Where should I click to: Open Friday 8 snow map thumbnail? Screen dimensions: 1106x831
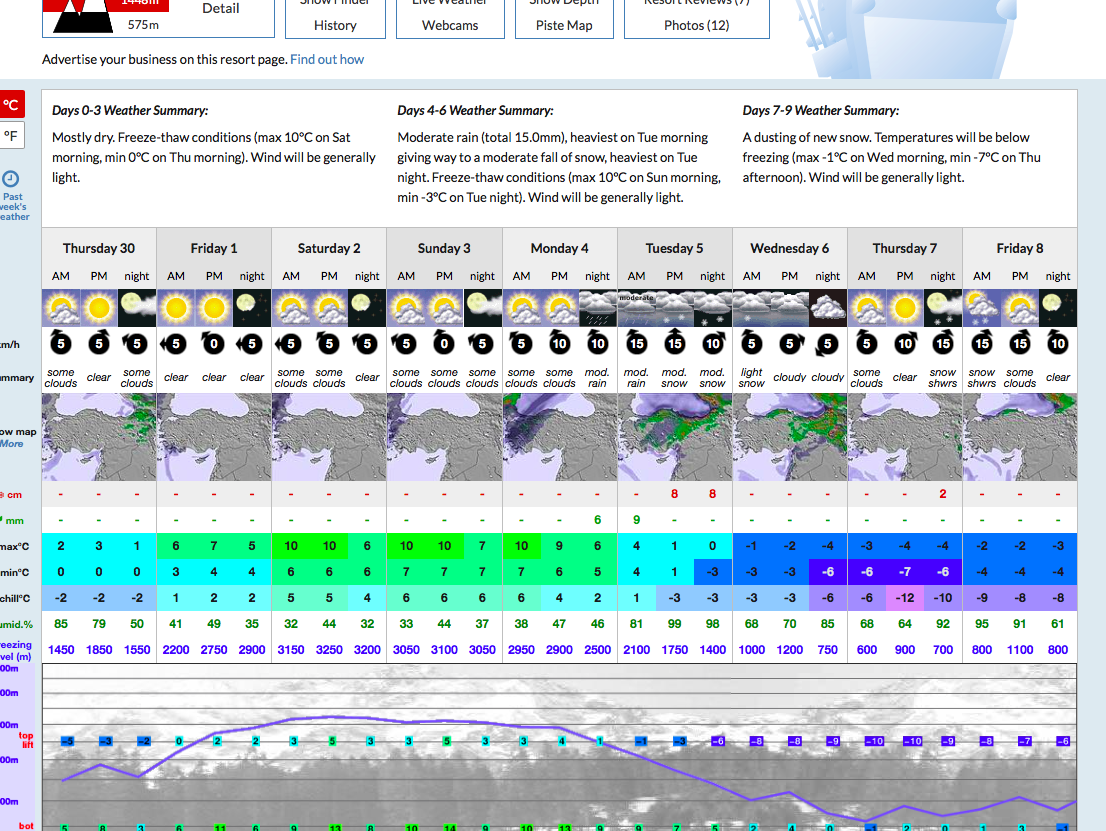[1020, 437]
